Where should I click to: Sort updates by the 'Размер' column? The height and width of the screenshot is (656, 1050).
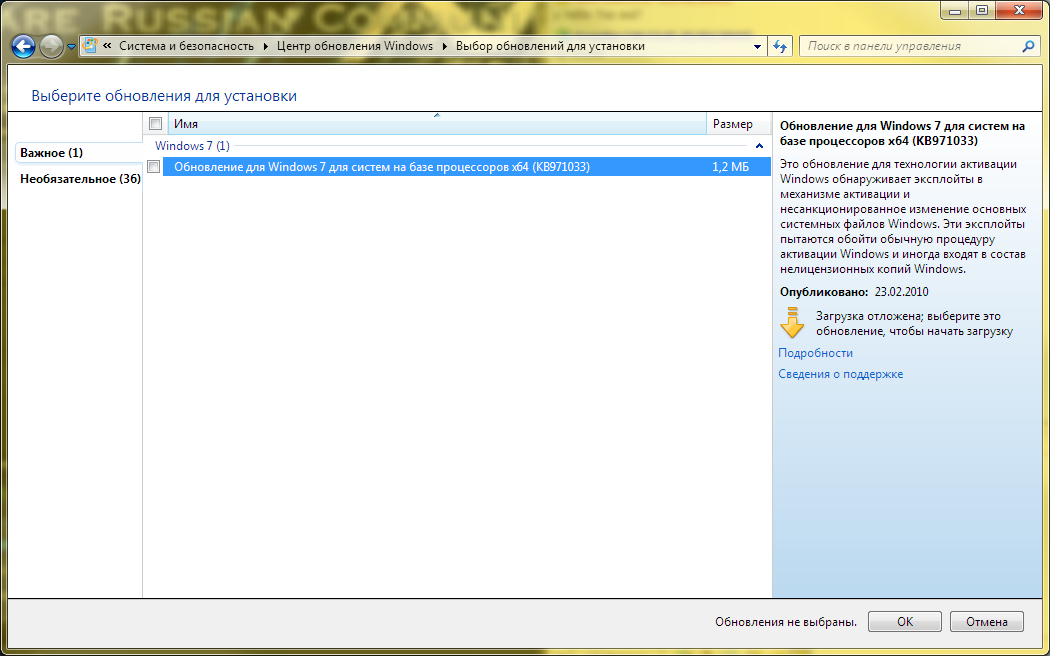pos(739,124)
